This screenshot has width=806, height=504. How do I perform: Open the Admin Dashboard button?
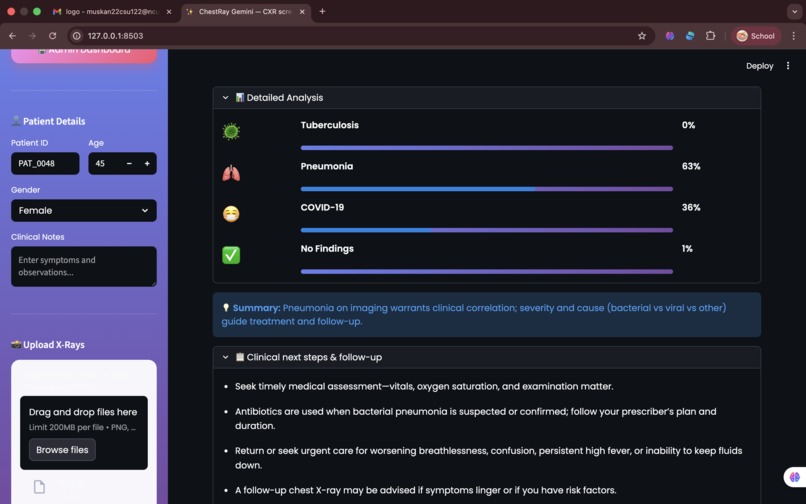[x=84, y=55]
